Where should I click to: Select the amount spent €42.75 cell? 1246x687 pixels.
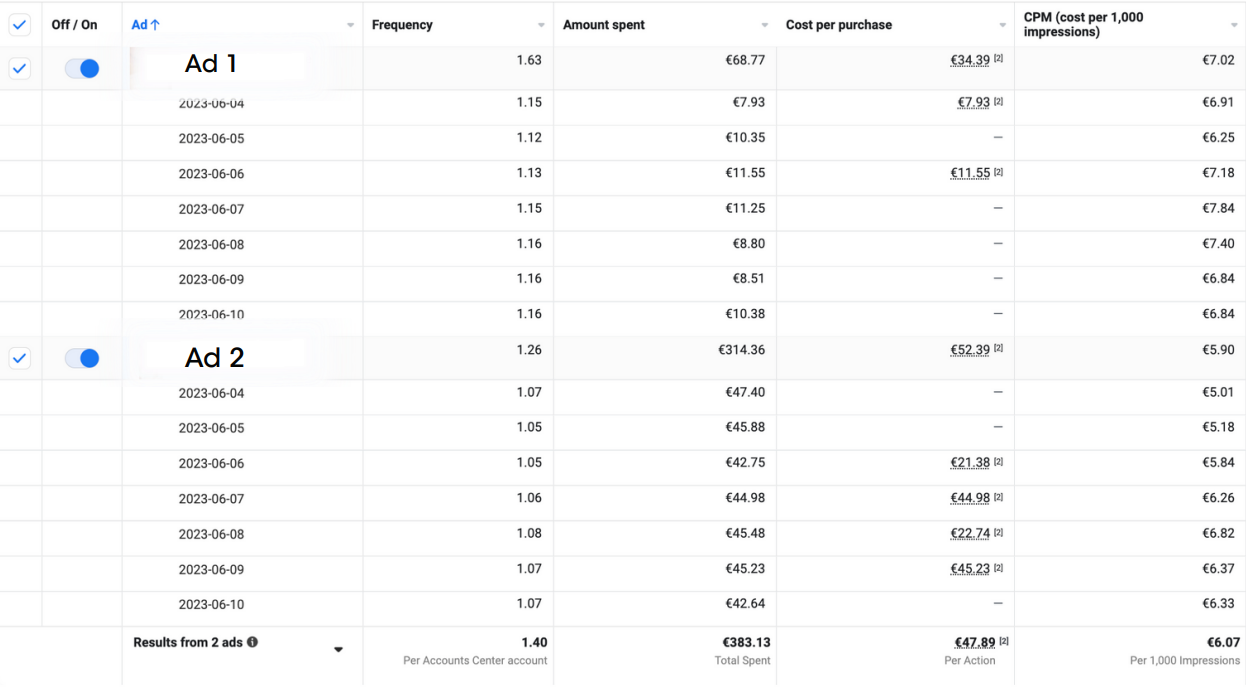pos(745,462)
